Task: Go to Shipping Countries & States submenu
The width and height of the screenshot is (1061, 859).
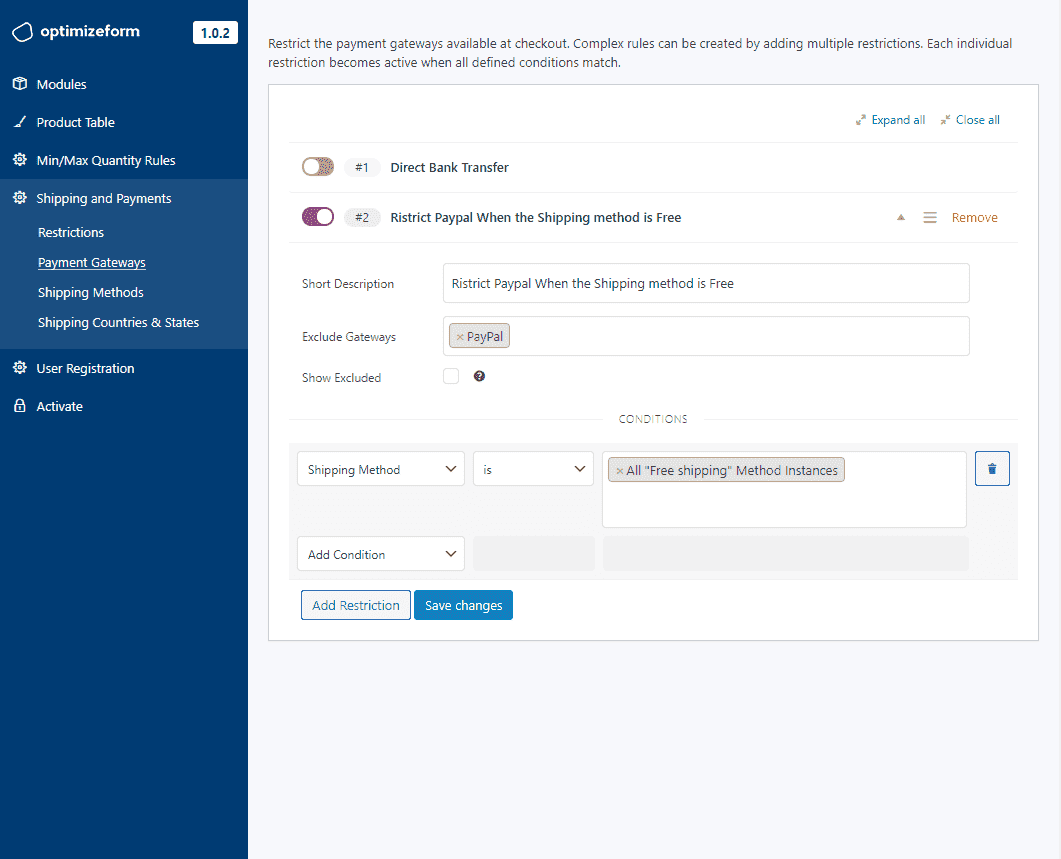Action: [118, 322]
